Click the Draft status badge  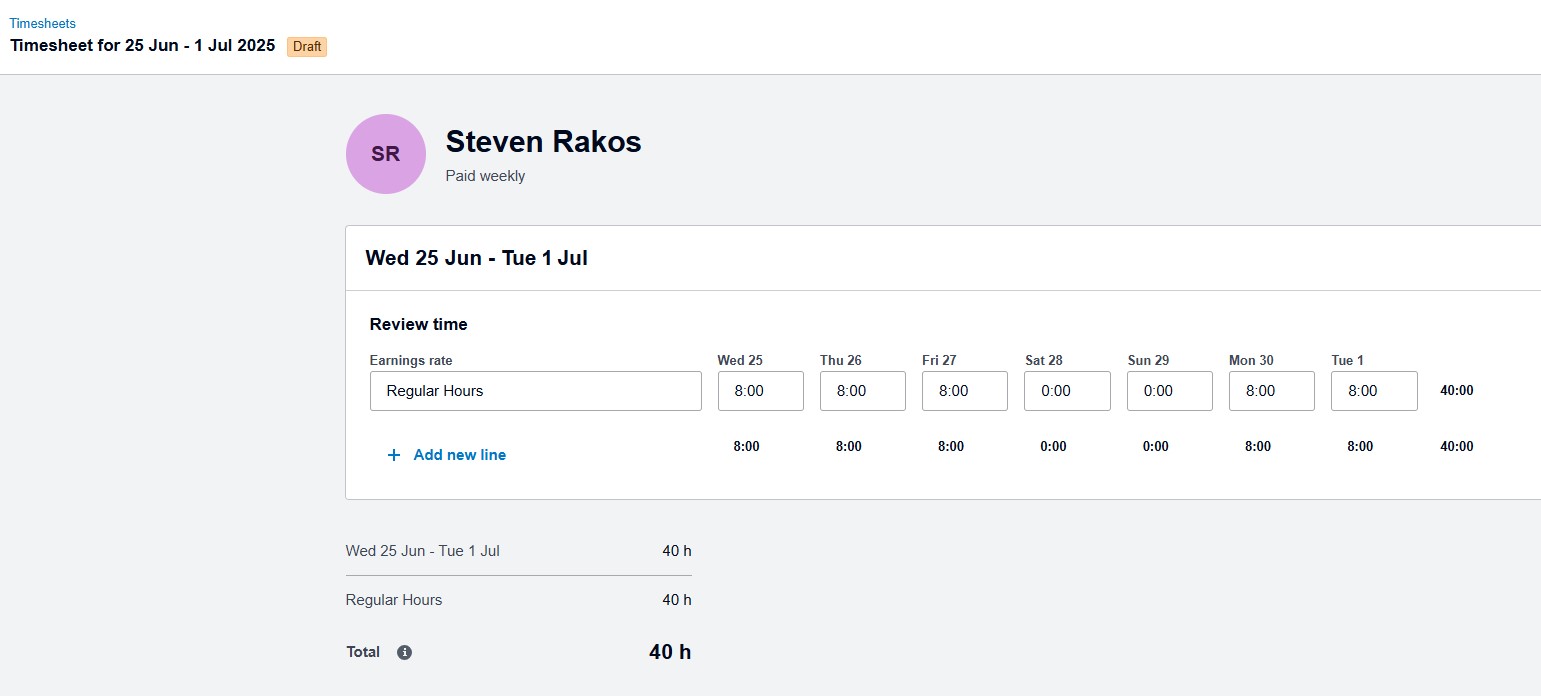tap(307, 46)
